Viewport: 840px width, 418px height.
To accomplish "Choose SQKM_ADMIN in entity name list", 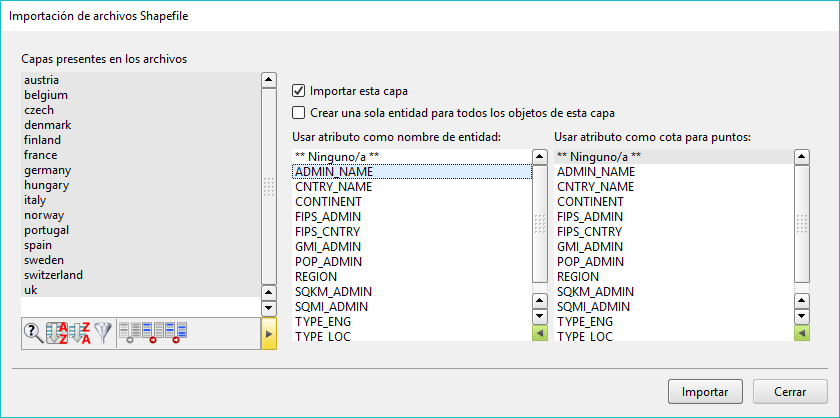I will (x=412, y=292).
